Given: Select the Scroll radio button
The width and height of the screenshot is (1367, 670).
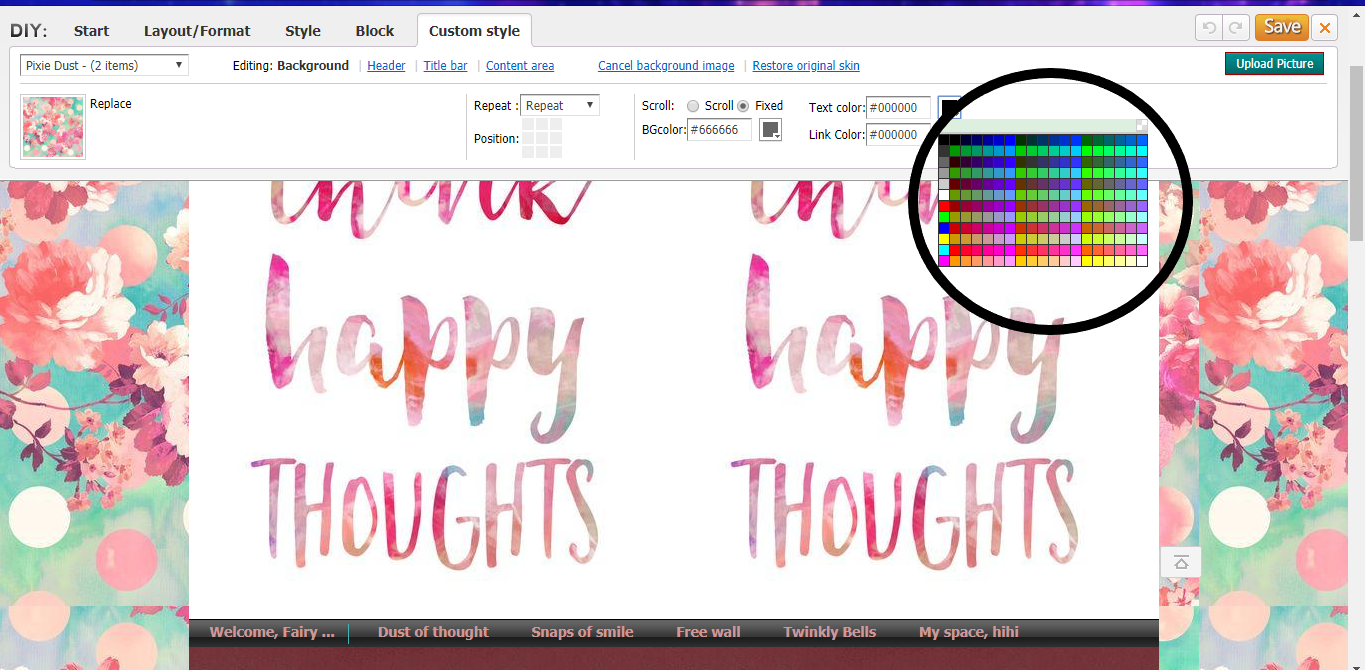Looking at the screenshot, I should coord(693,106).
